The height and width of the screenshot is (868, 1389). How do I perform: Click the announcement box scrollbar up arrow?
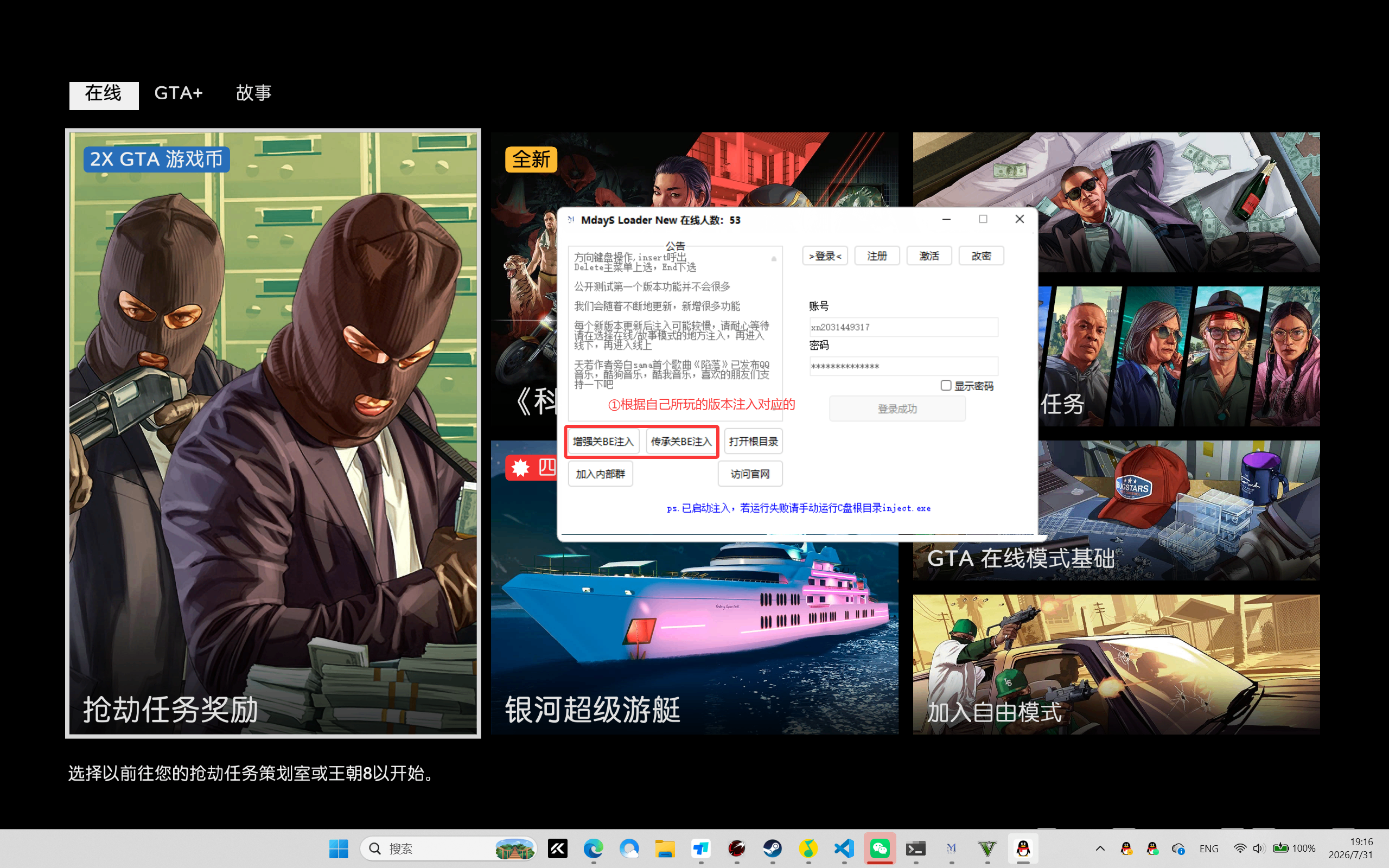coord(774,259)
